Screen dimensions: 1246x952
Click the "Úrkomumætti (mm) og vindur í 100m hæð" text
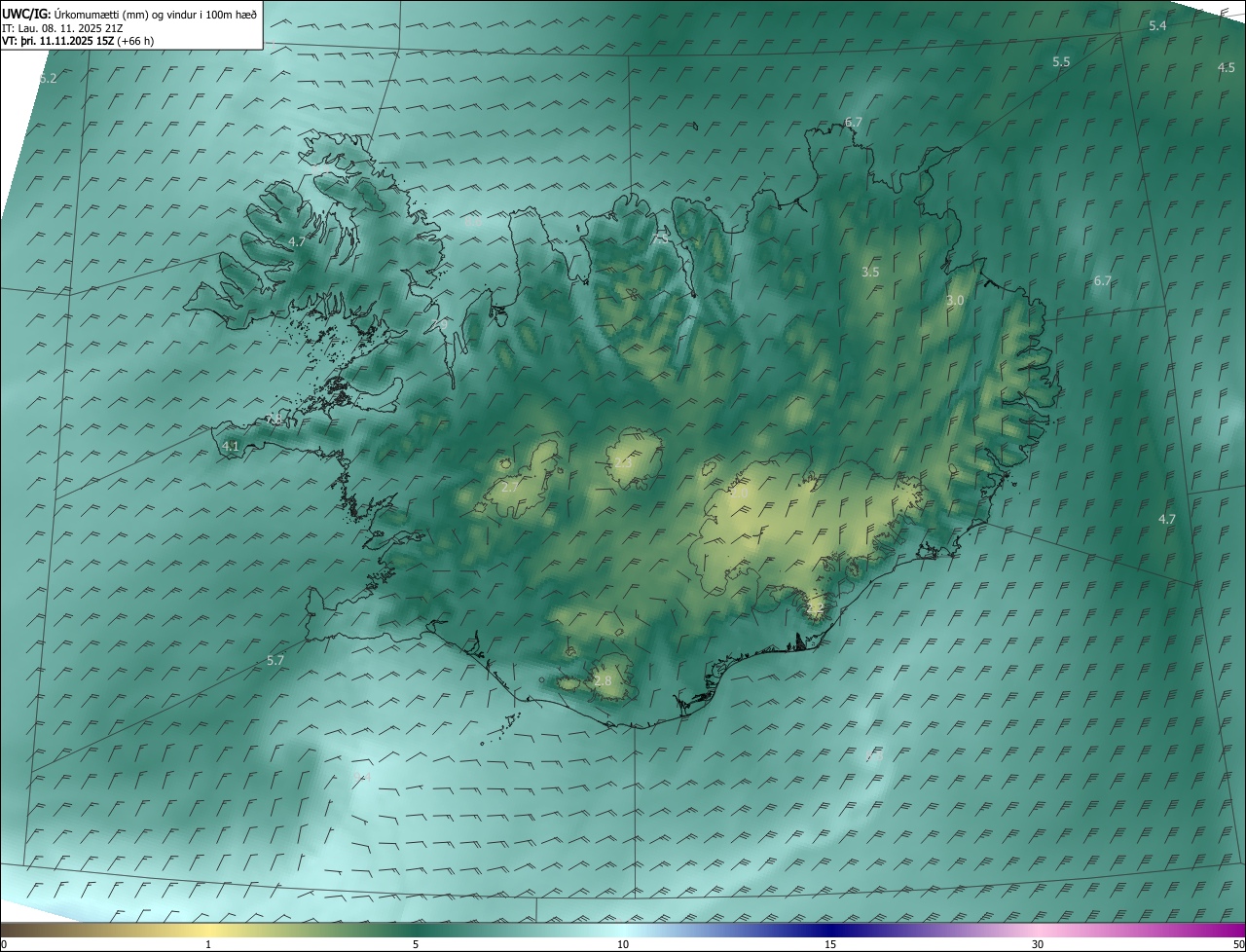(x=156, y=14)
